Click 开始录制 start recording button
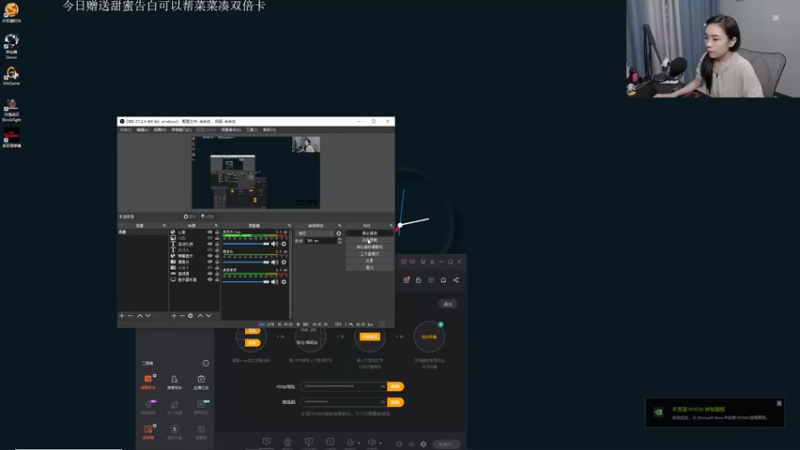 point(369,240)
